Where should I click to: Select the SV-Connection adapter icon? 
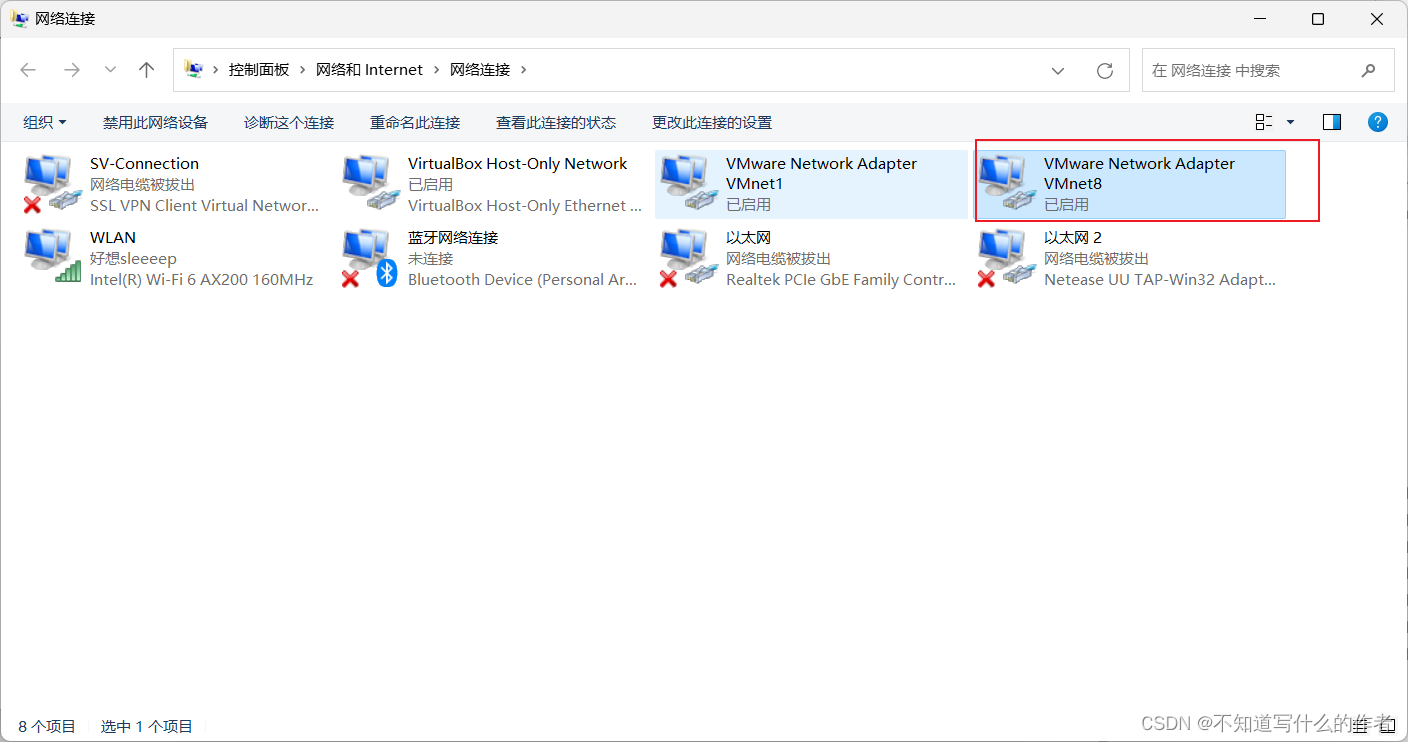(52, 183)
